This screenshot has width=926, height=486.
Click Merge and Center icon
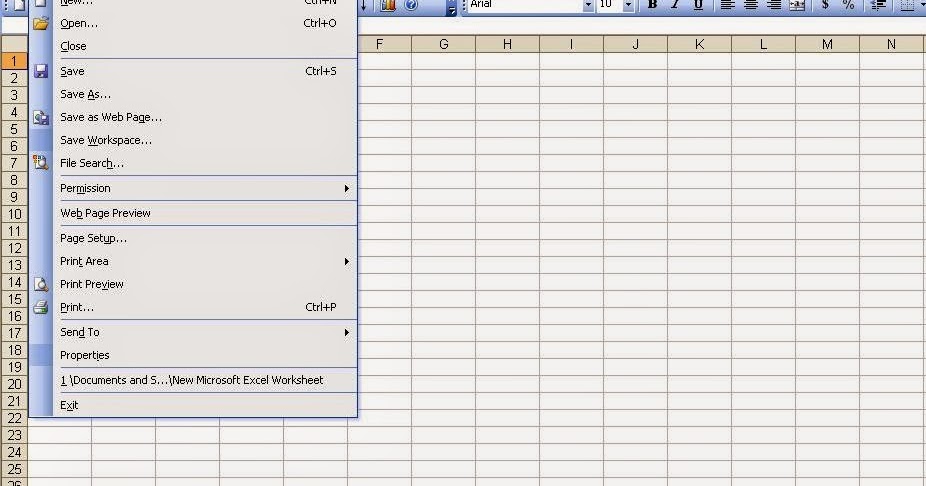point(797,5)
